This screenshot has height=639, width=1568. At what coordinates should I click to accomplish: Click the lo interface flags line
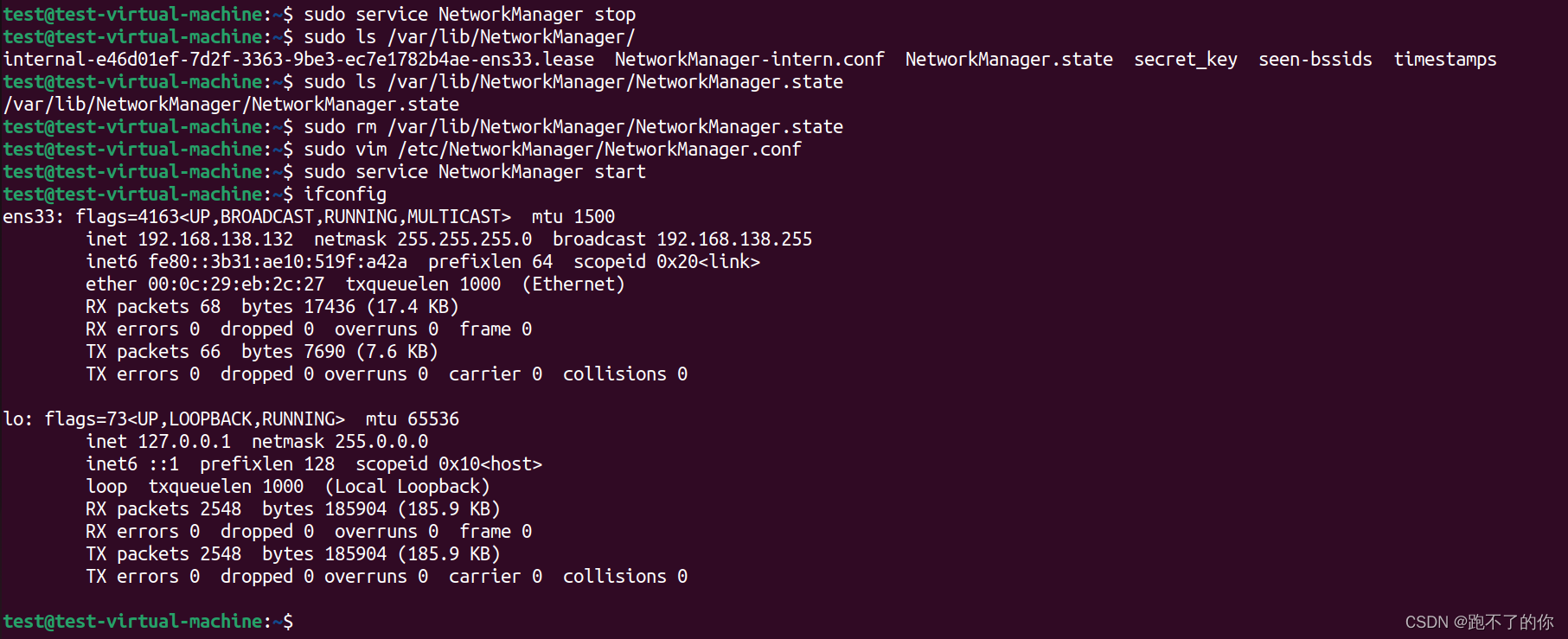pyautogui.click(x=231, y=419)
